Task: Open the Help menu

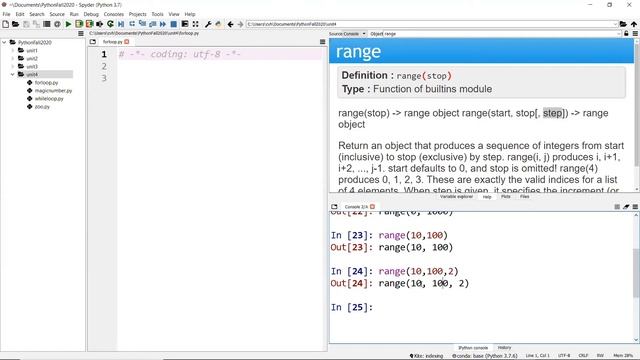Action: pos(190,14)
